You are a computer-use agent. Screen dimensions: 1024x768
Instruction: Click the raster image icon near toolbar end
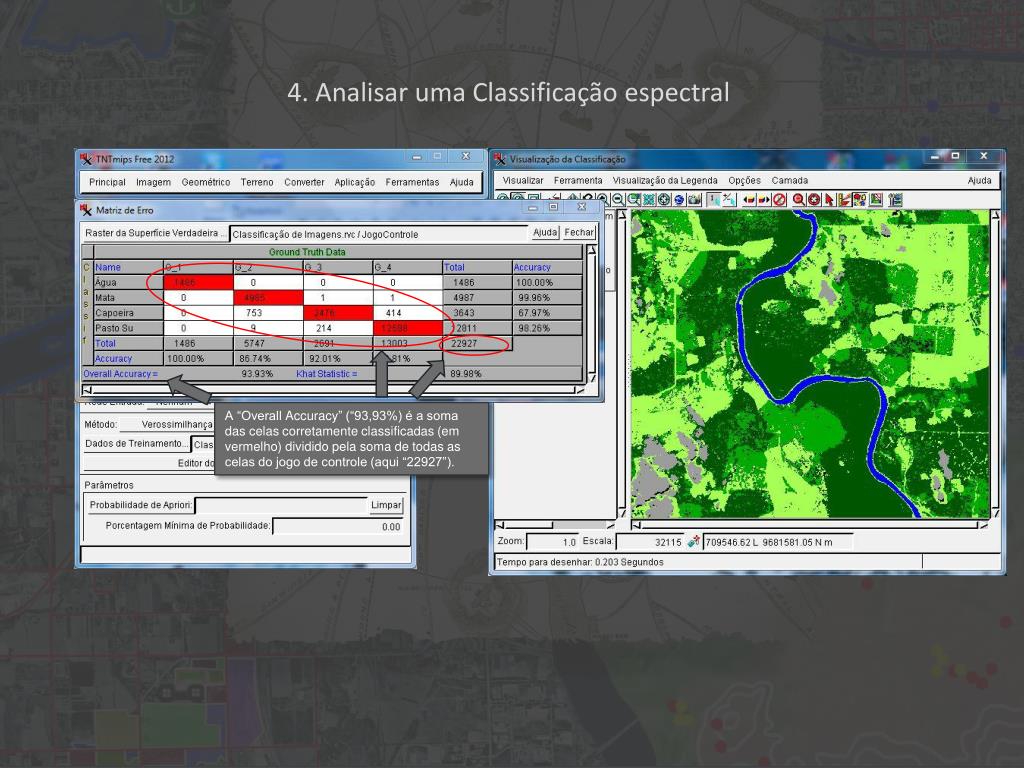click(876, 199)
